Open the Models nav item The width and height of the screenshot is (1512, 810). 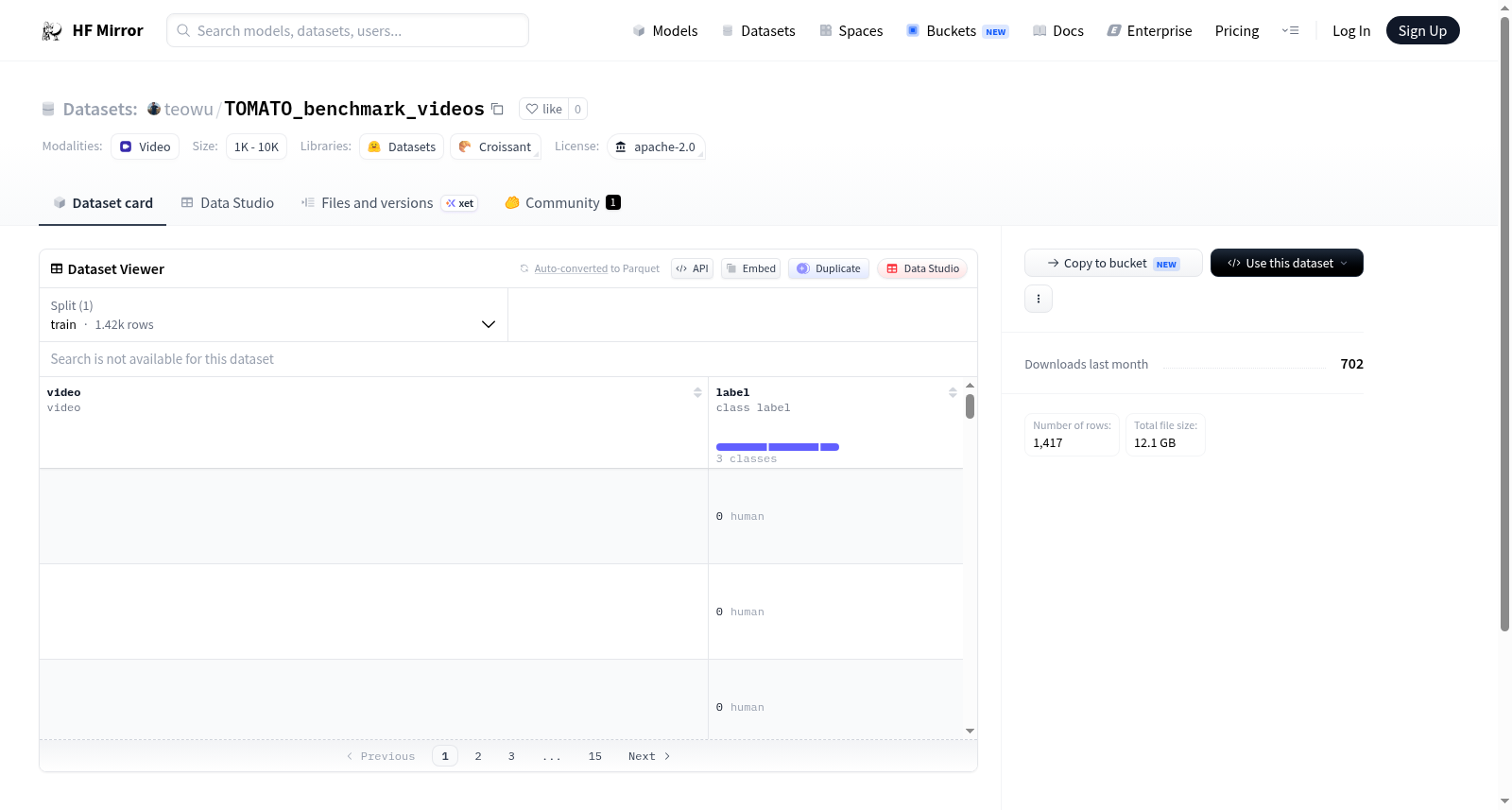point(665,30)
